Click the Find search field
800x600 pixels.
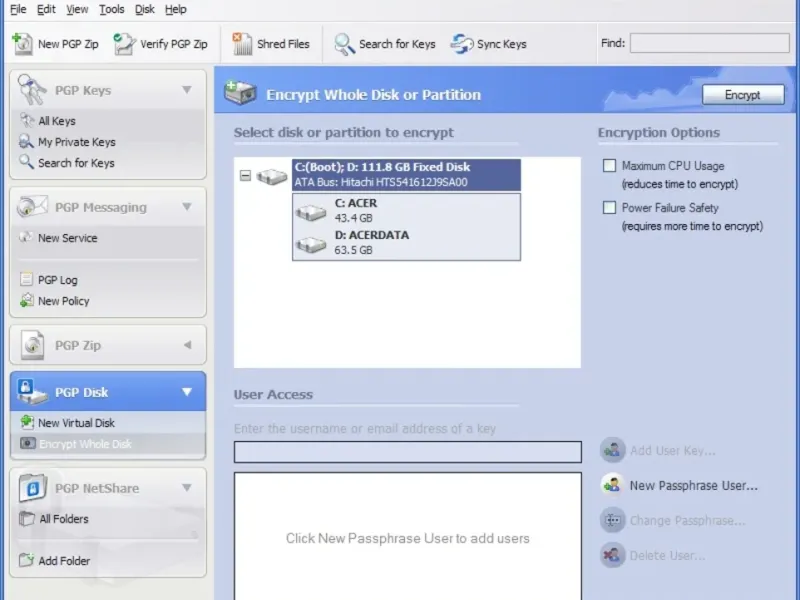click(709, 43)
